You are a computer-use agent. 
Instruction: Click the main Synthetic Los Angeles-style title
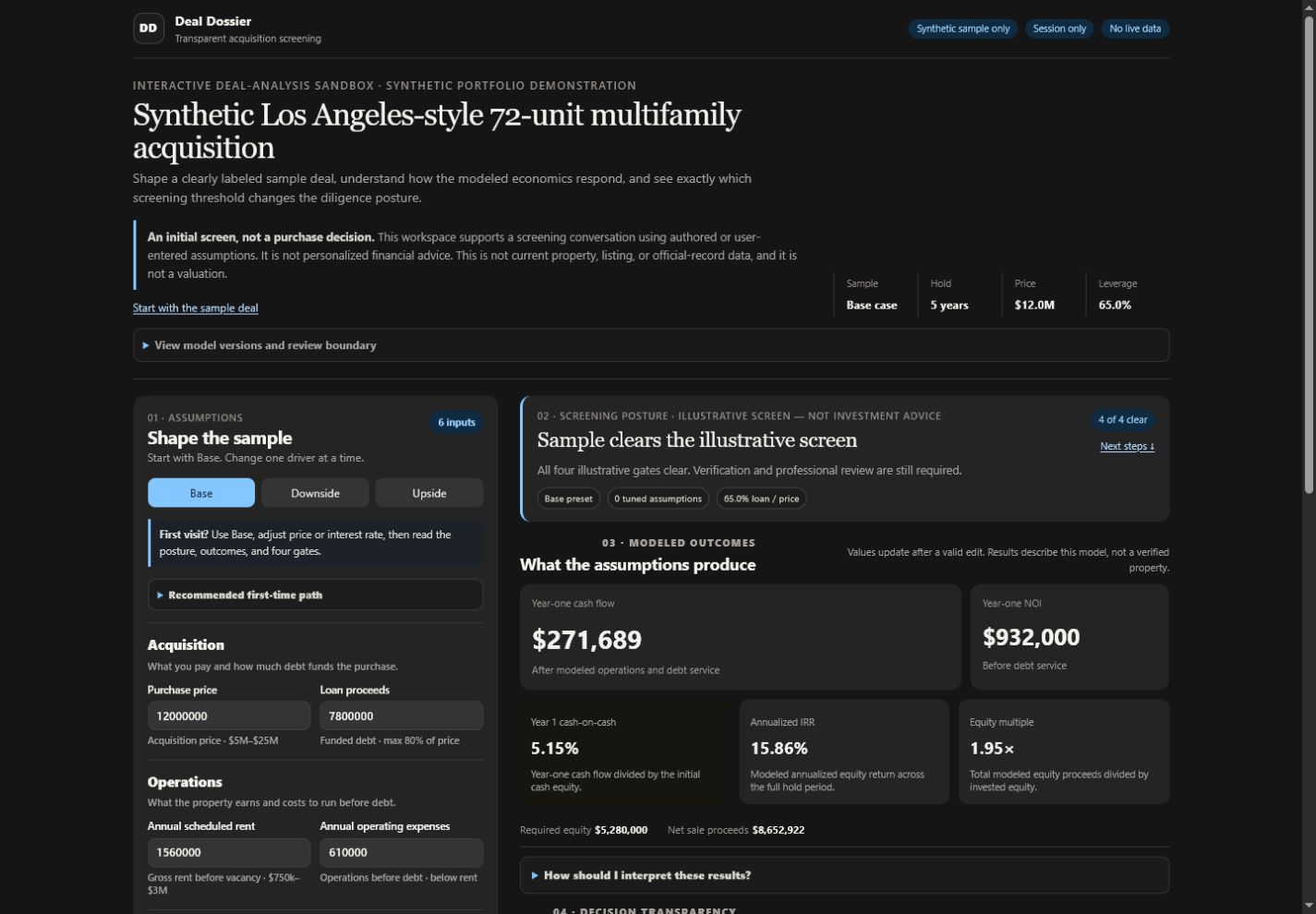tap(437, 131)
